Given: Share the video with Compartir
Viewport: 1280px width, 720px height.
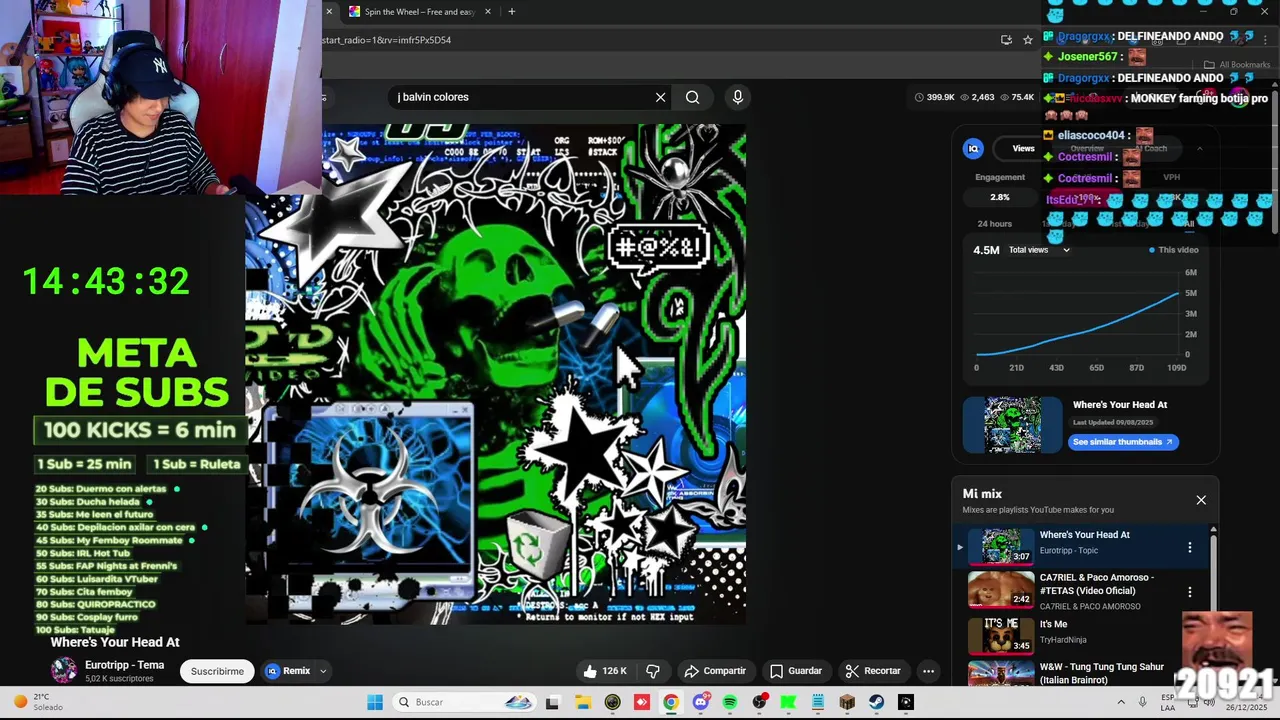Looking at the screenshot, I should click(x=715, y=671).
